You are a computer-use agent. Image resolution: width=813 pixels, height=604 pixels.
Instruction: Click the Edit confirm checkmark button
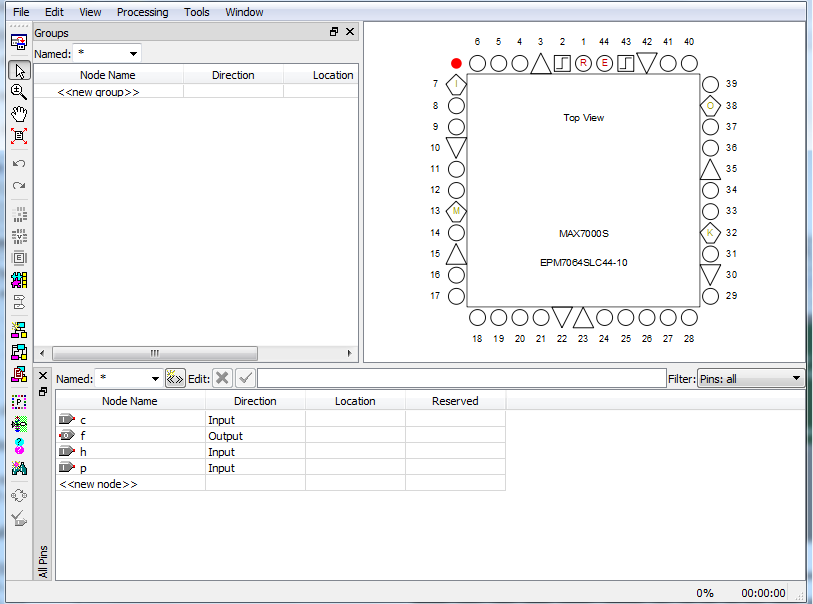(x=245, y=378)
